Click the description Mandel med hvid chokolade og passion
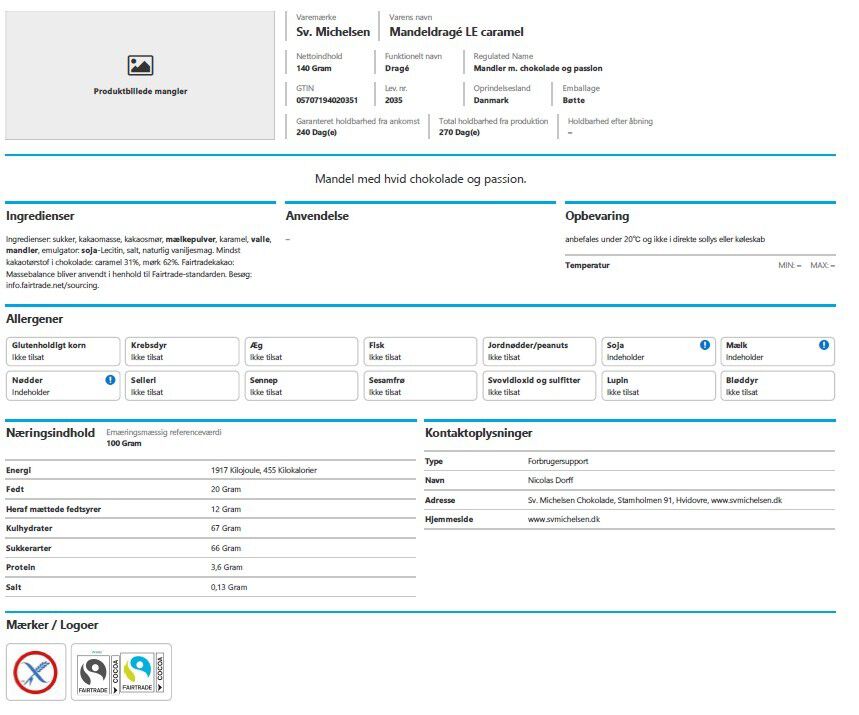 tap(420, 179)
